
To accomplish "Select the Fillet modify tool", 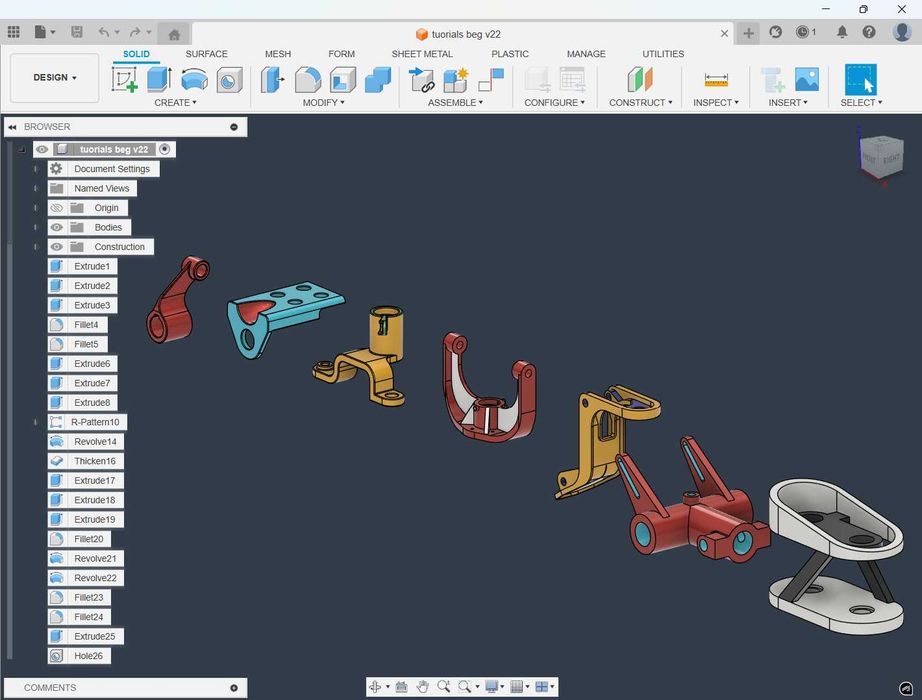I will [x=308, y=79].
